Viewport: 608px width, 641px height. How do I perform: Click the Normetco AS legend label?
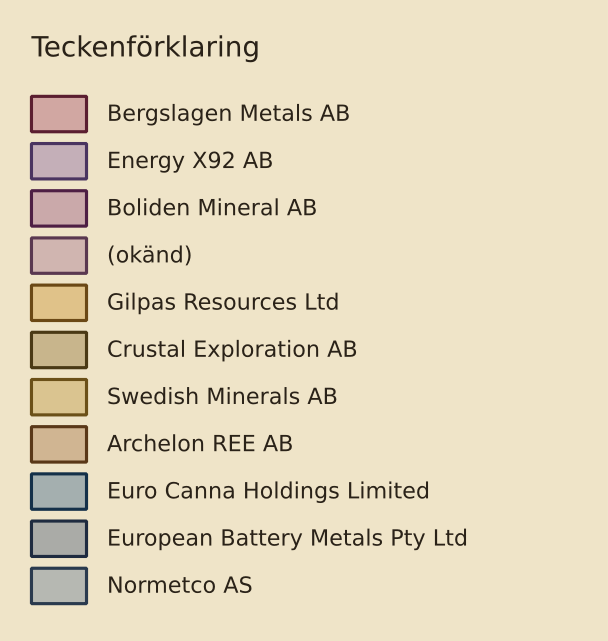[x=179, y=585]
